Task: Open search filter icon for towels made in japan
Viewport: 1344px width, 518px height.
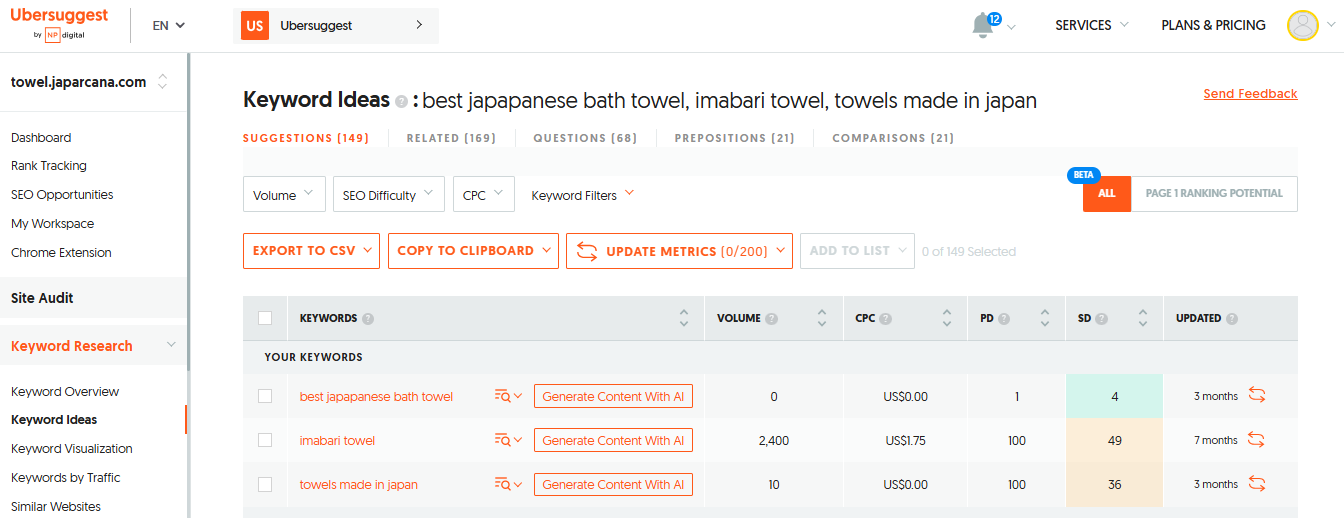Action: click(x=508, y=484)
